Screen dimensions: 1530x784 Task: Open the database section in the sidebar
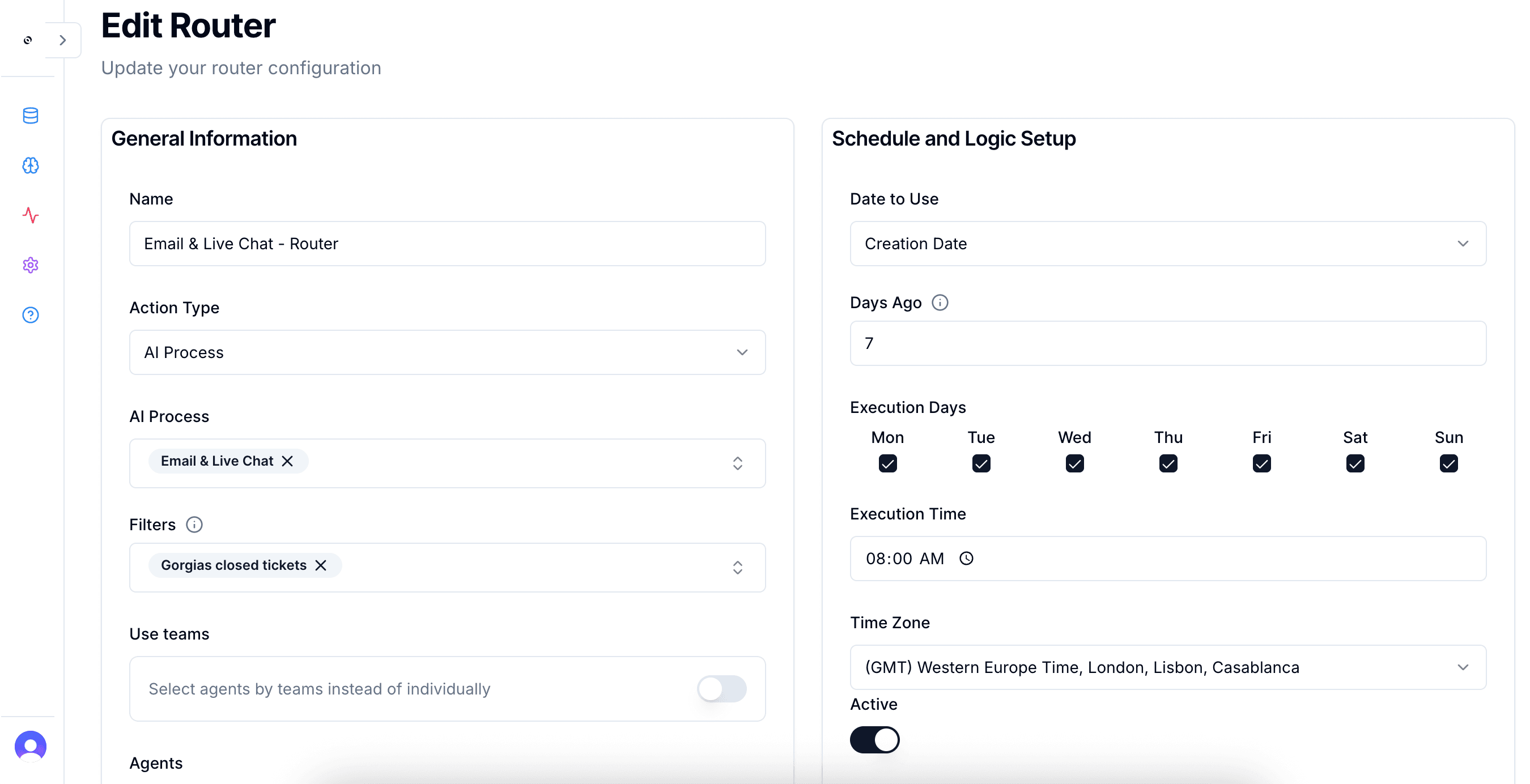point(30,116)
